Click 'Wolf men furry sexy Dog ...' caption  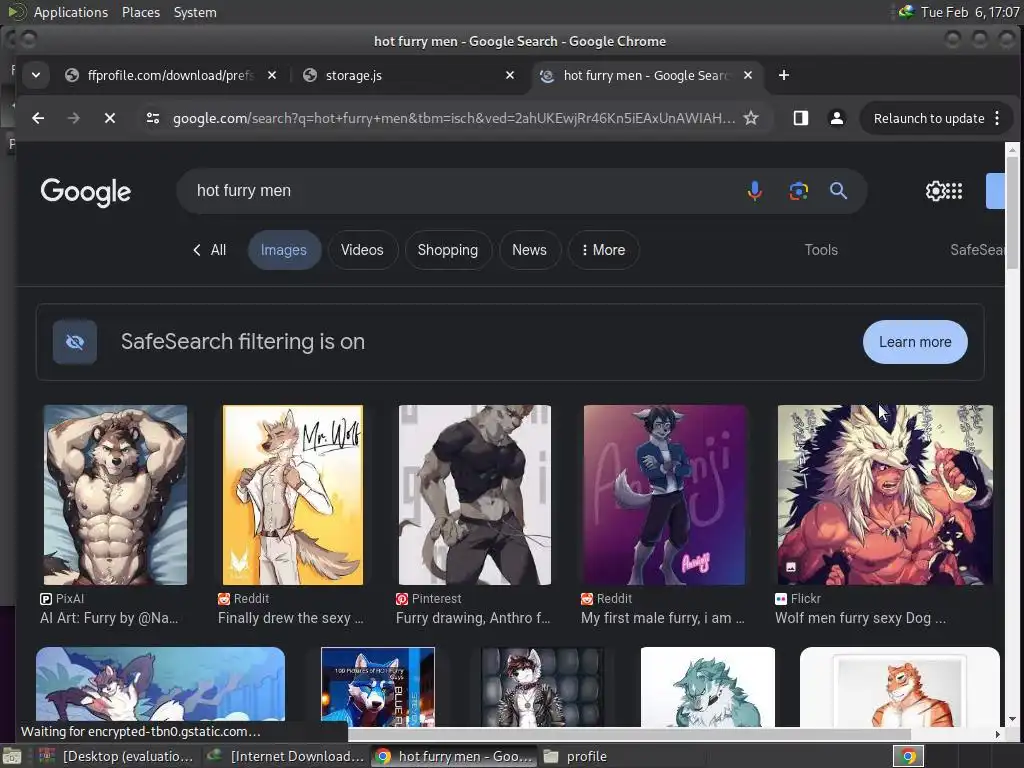pos(860,618)
